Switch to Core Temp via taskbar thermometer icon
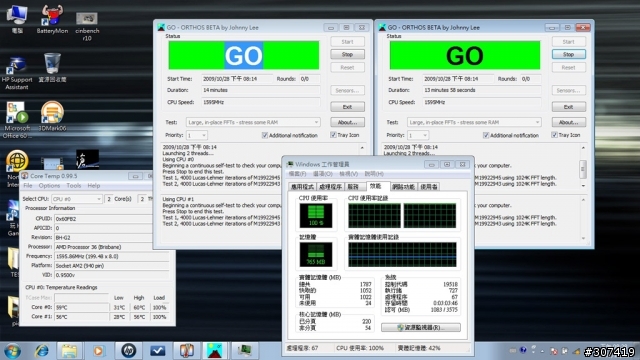Screen dimensions: 640x360 tap(187, 351)
